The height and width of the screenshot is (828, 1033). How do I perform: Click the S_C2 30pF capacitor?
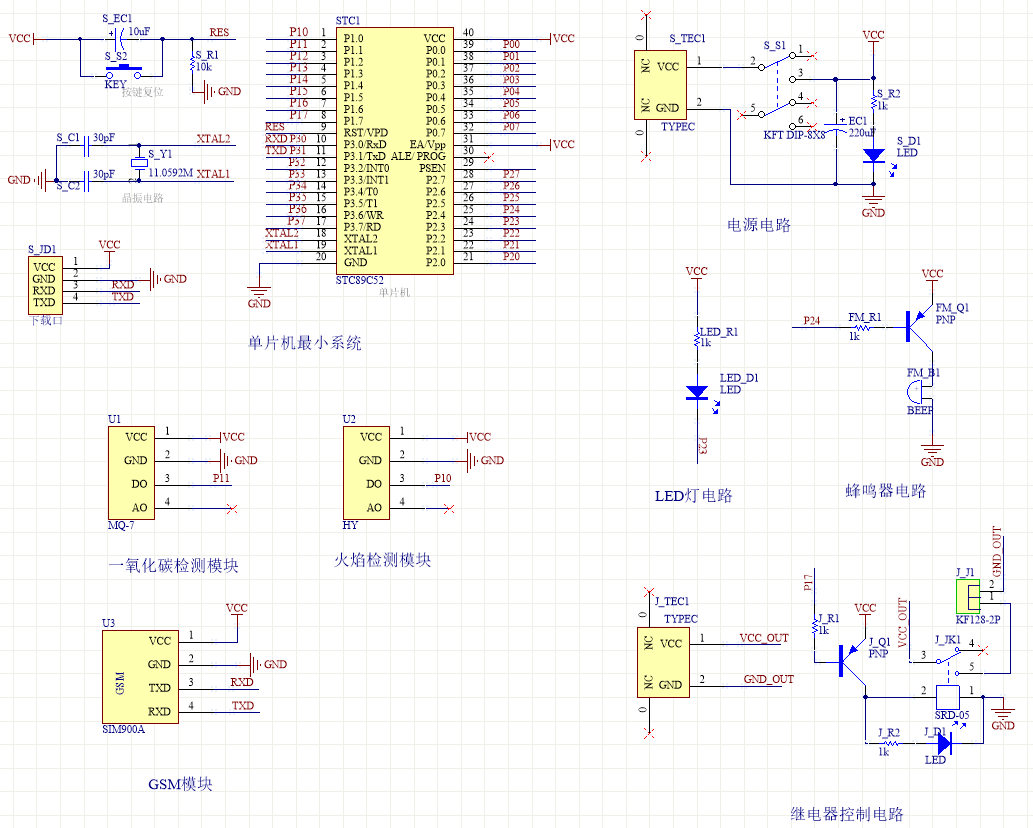(x=86, y=180)
